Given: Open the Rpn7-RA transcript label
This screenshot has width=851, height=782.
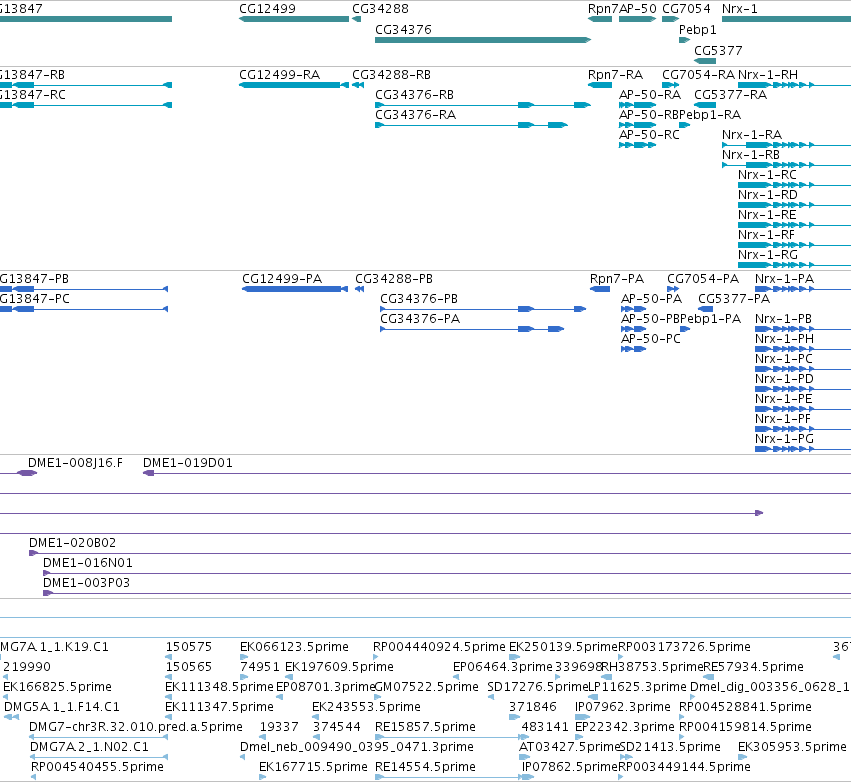Looking at the screenshot, I should [x=615, y=75].
